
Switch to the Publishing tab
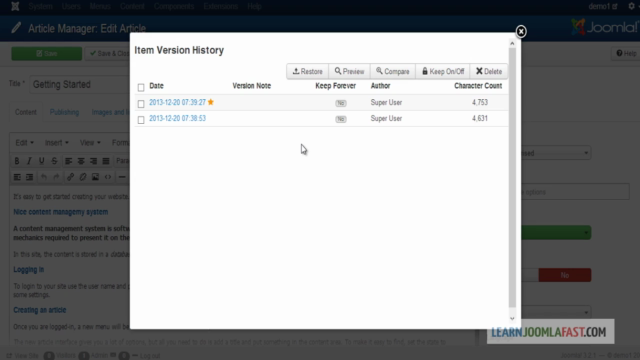point(64,112)
